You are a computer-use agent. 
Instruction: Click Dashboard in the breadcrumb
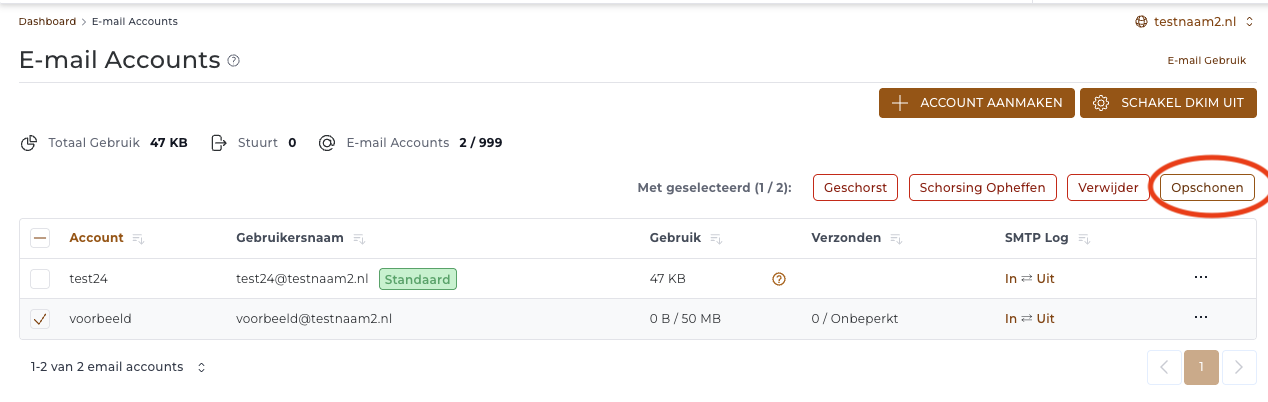click(47, 21)
